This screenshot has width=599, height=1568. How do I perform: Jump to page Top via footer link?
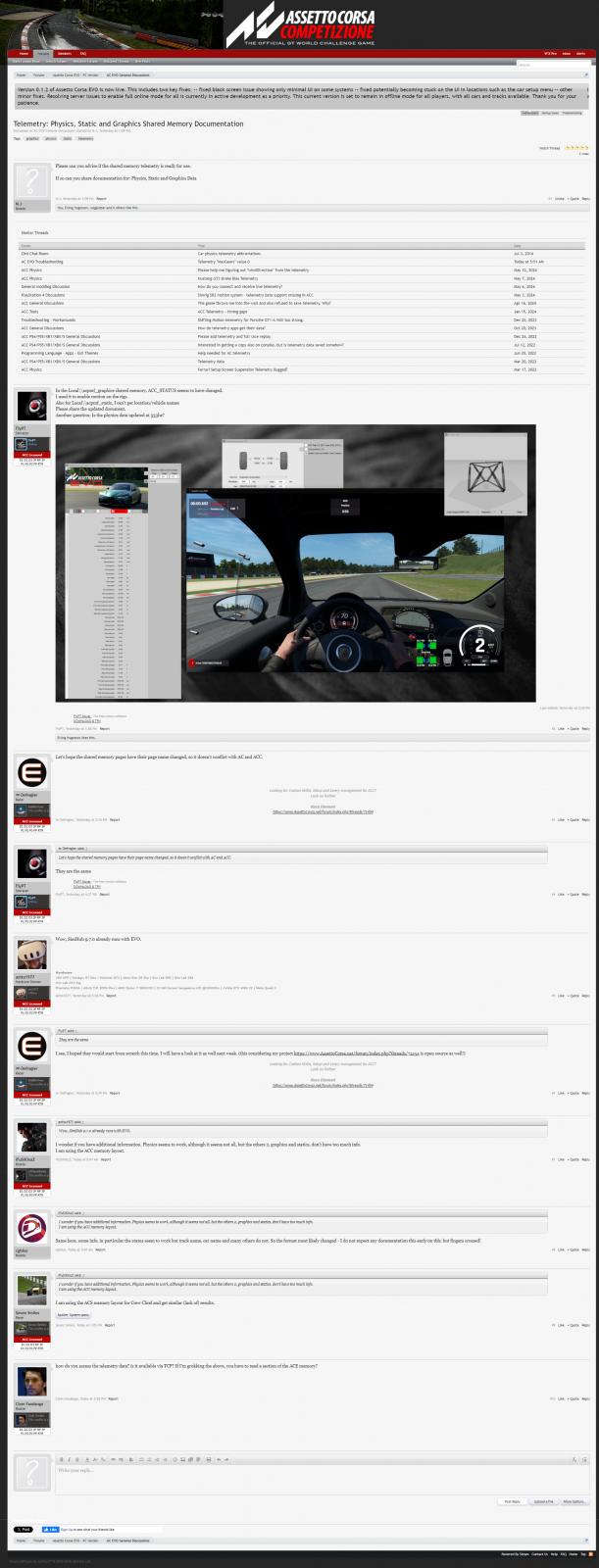tap(583, 1554)
